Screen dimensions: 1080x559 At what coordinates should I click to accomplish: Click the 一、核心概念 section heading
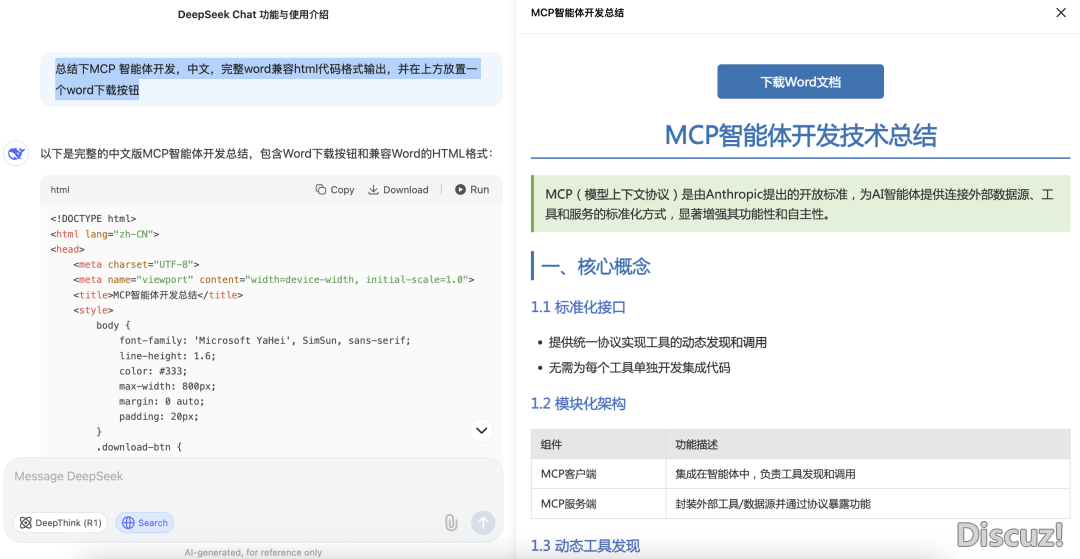point(596,266)
